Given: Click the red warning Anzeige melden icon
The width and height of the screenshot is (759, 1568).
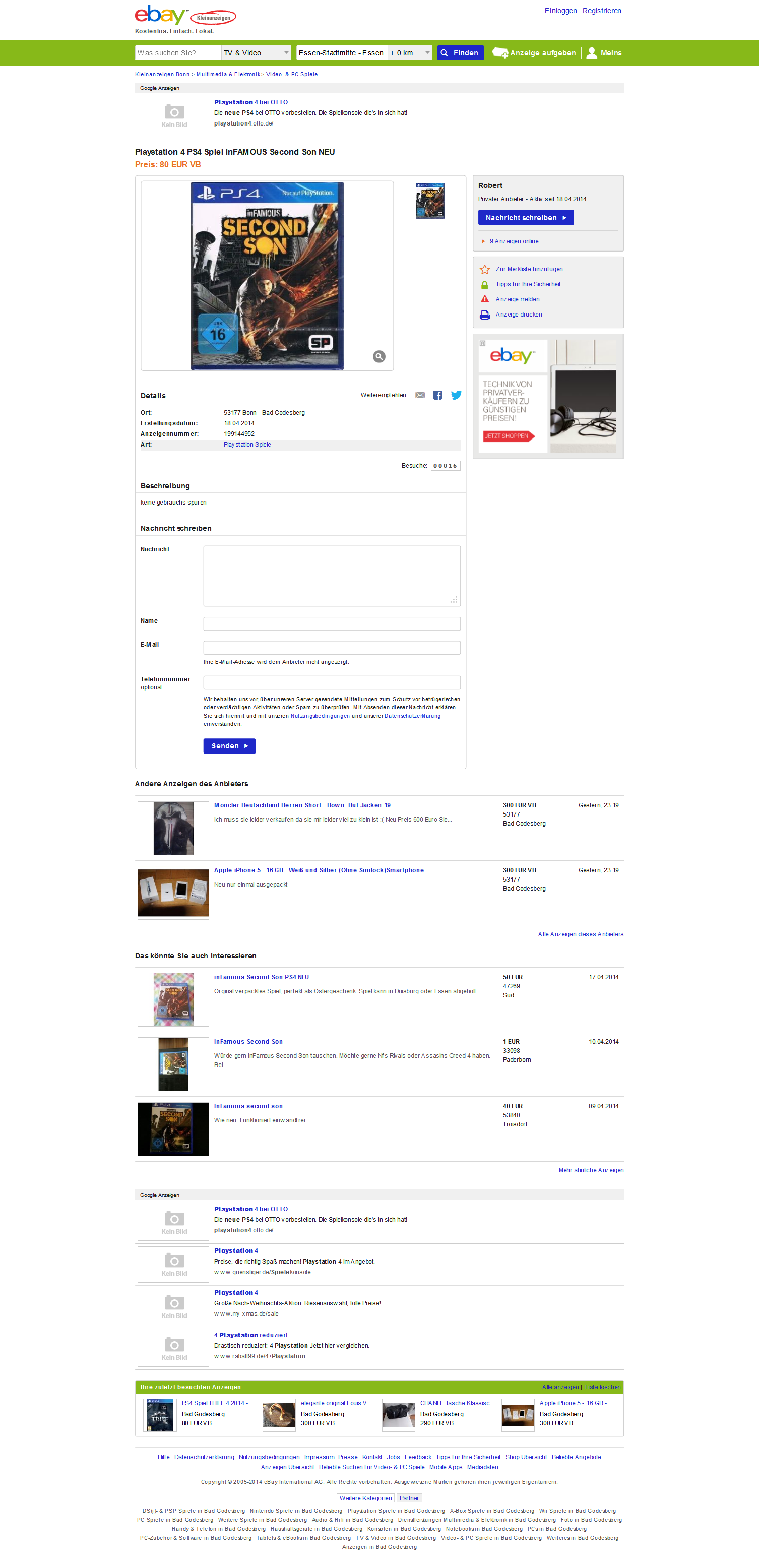Looking at the screenshot, I should (x=485, y=299).
